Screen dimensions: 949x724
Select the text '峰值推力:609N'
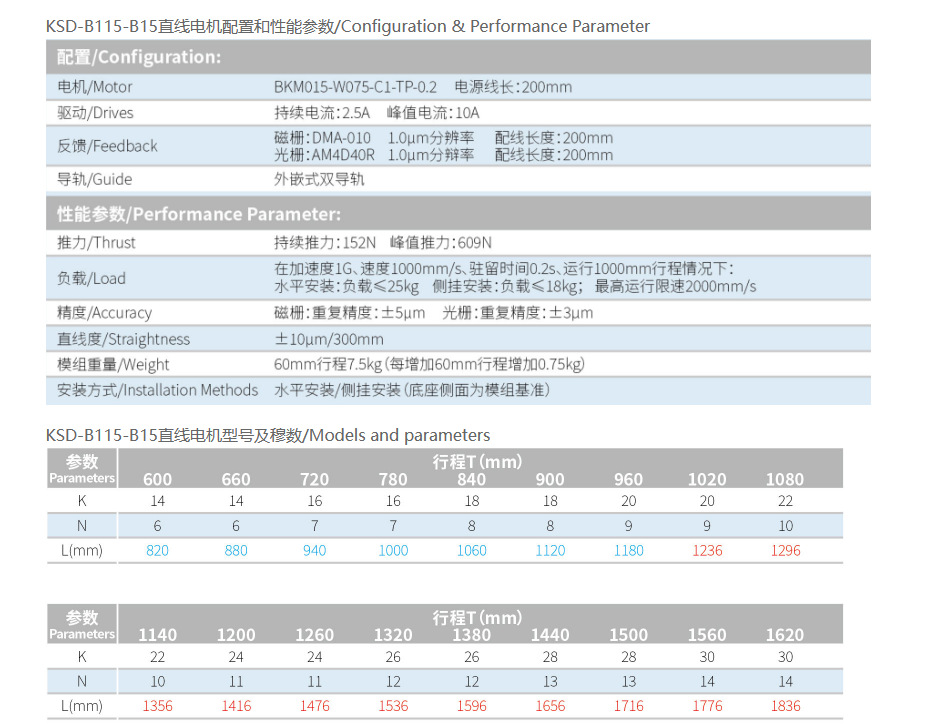[x=441, y=243]
